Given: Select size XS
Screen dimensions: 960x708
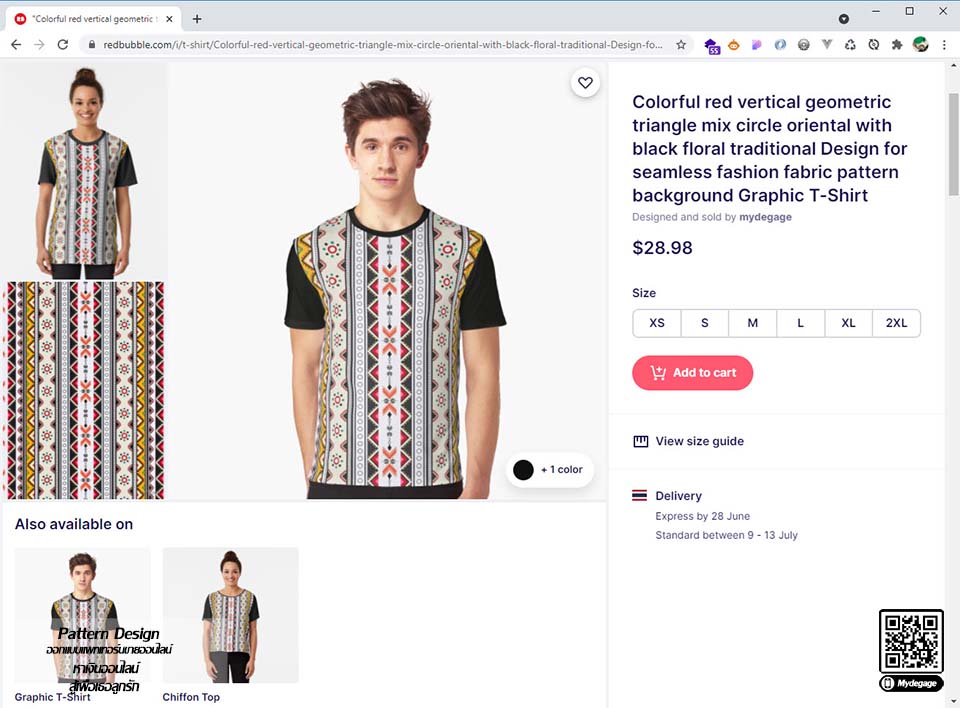Looking at the screenshot, I should pos(657,323).
